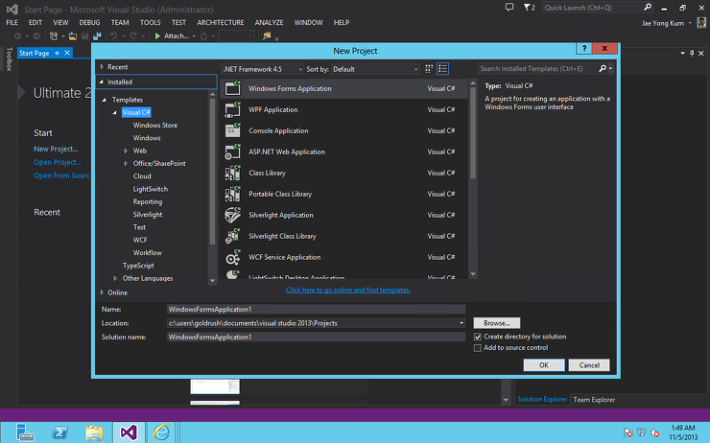The image size is (710, 443).
Task: Open the DEBUG menu
Action: pos(90,22)
